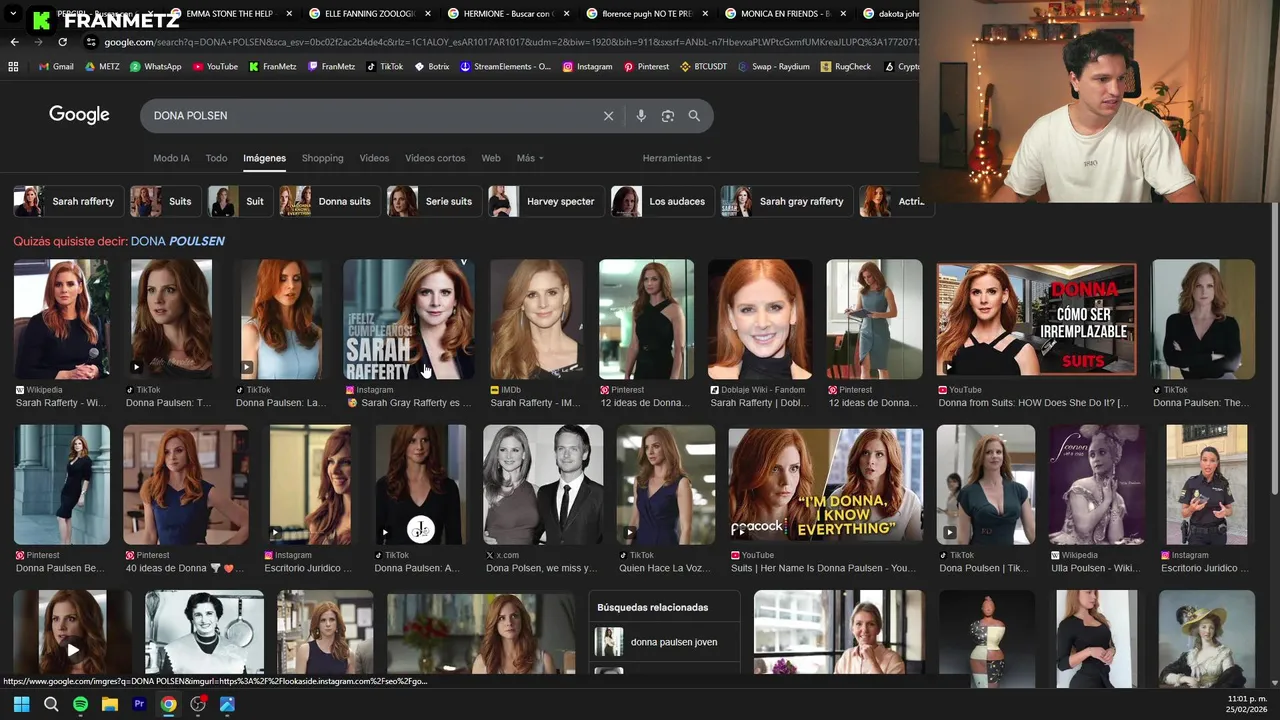This screenshot has width=1280, height=720.
Task: Open the apps grid in bookmarks bar
Action: click(13, 67)
